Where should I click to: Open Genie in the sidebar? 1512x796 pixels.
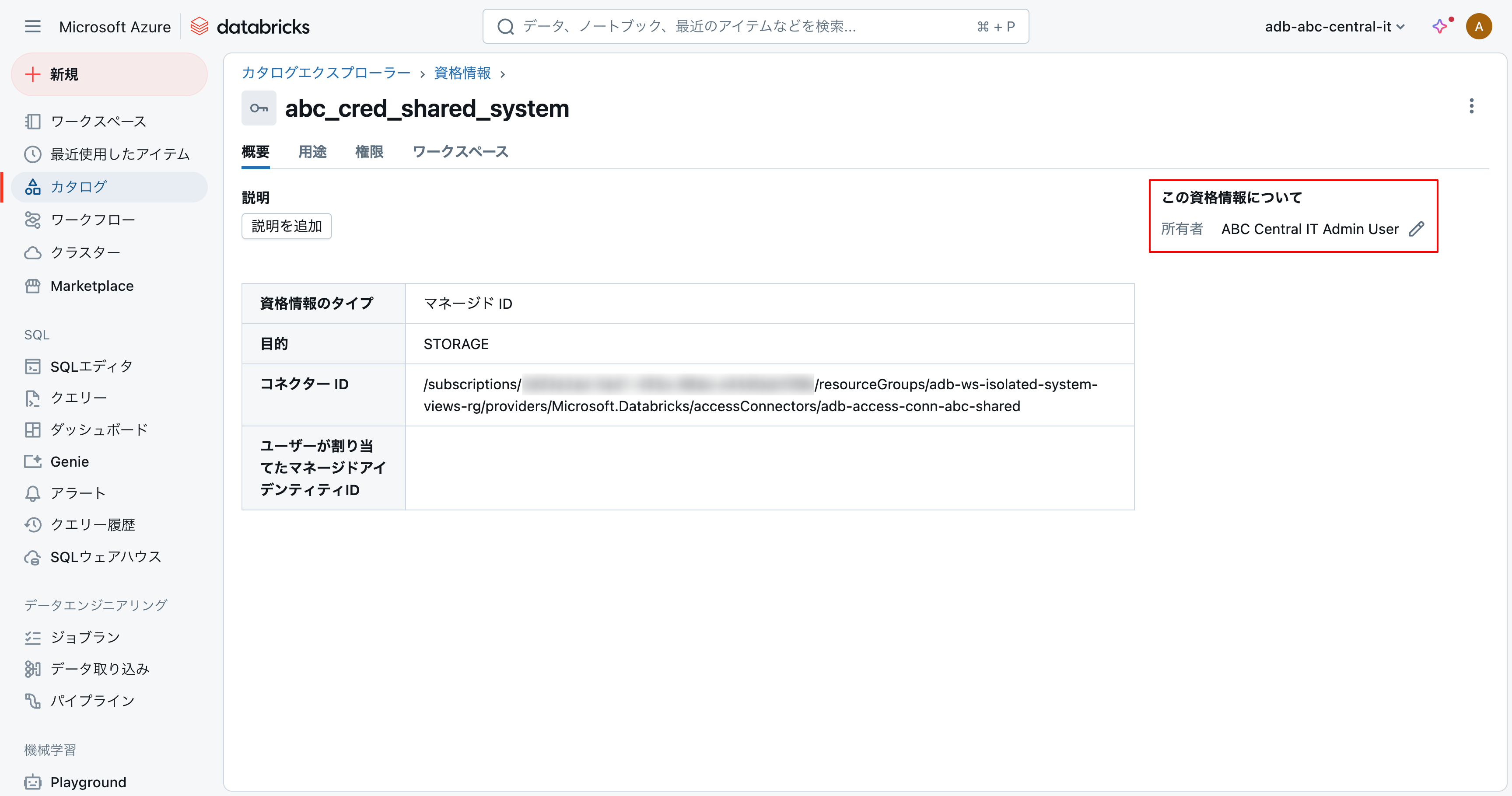69,462
